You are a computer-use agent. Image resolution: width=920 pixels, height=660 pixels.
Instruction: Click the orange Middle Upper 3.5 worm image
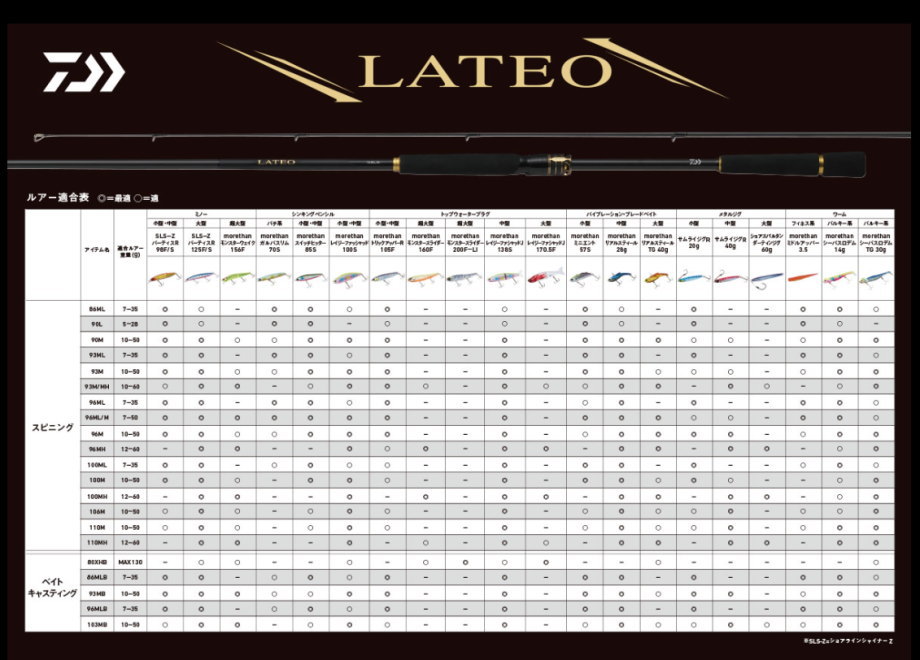pos(803,277)
